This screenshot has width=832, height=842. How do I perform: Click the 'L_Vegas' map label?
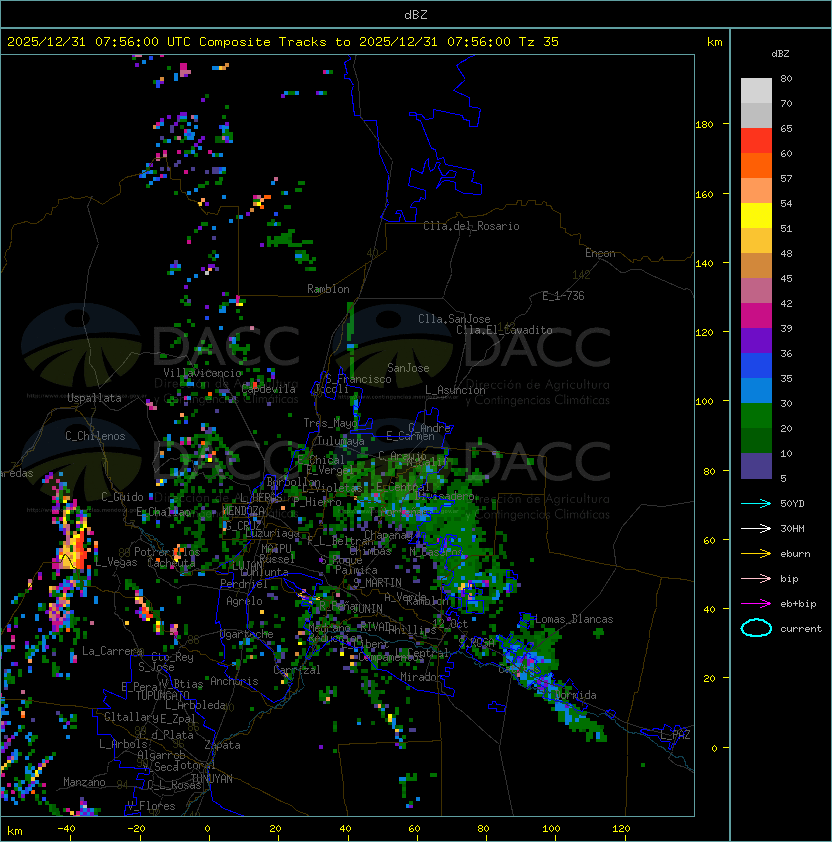click(x=116, y=563)
